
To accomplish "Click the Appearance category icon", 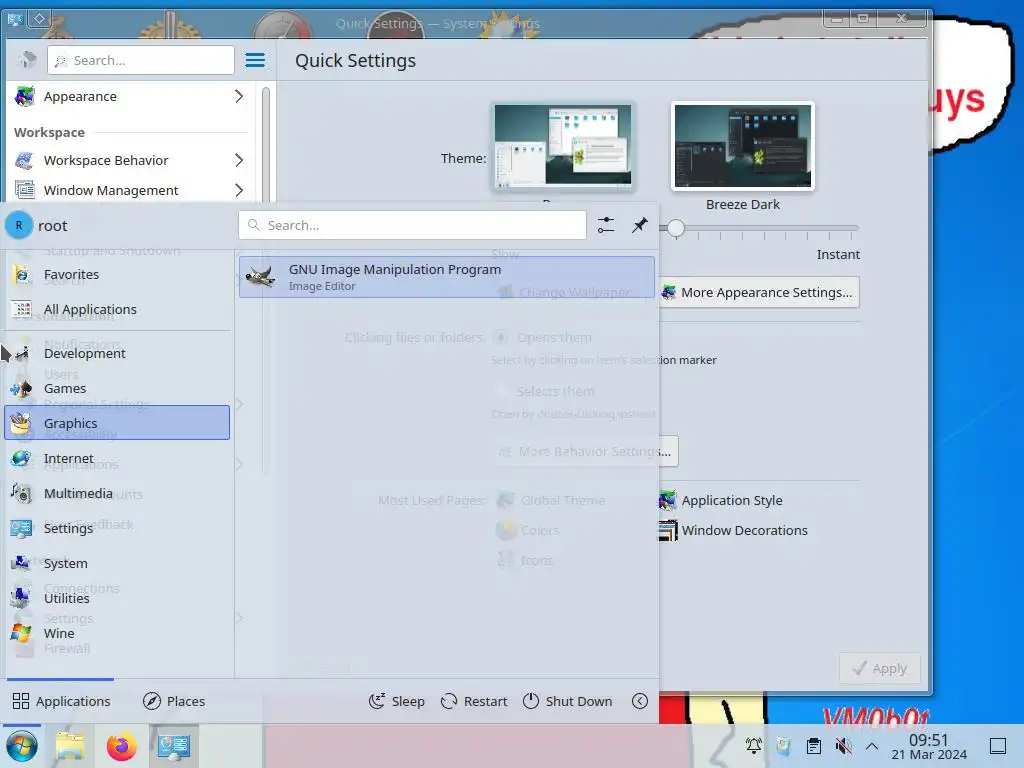I will pyautogui.click(x=25, y=97).
